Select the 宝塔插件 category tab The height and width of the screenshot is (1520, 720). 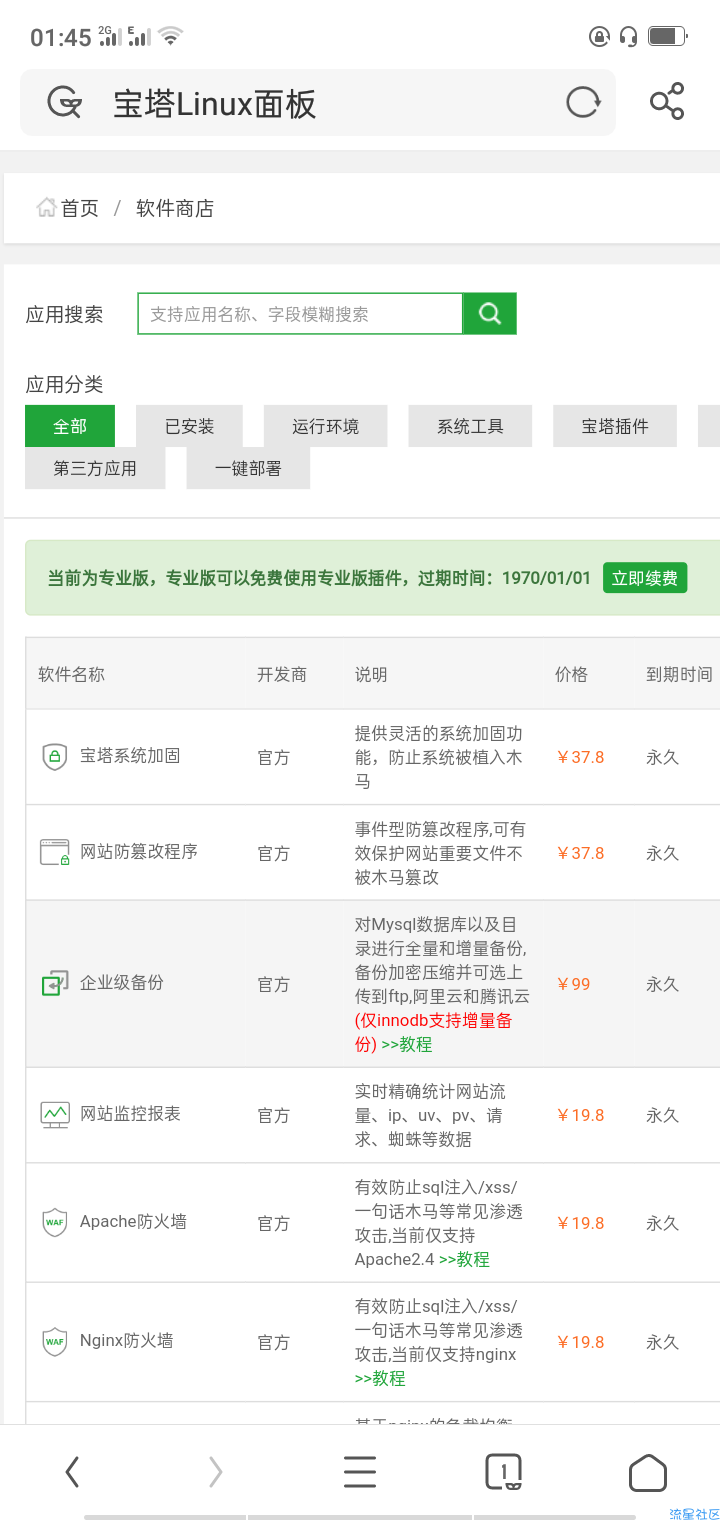coord(615,426)
